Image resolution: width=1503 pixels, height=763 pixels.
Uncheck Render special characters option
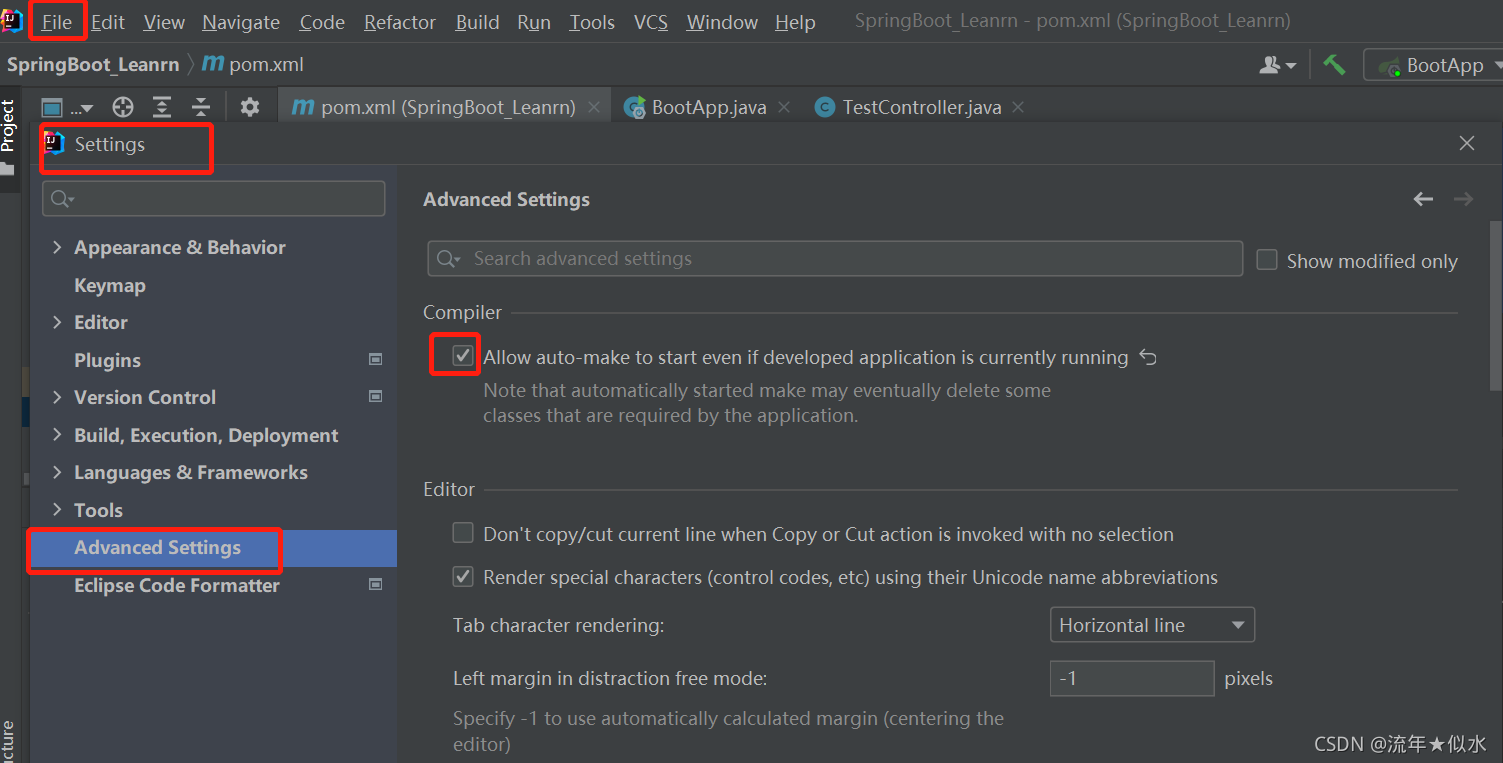pos(462,576)
